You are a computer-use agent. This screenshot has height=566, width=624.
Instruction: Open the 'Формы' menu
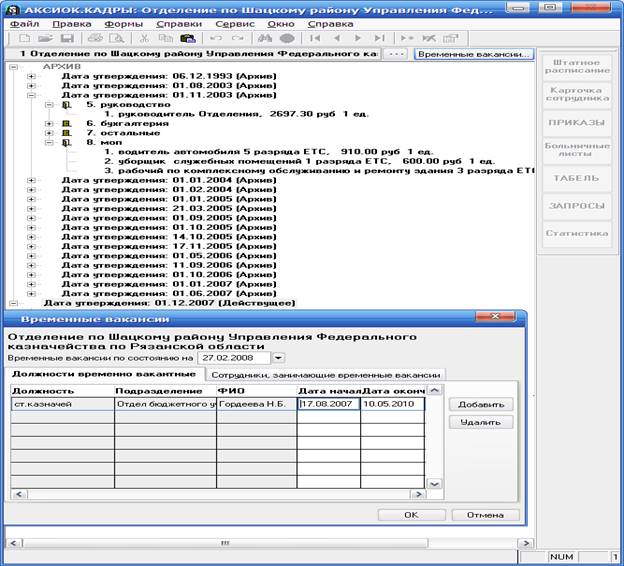(123, 22)
